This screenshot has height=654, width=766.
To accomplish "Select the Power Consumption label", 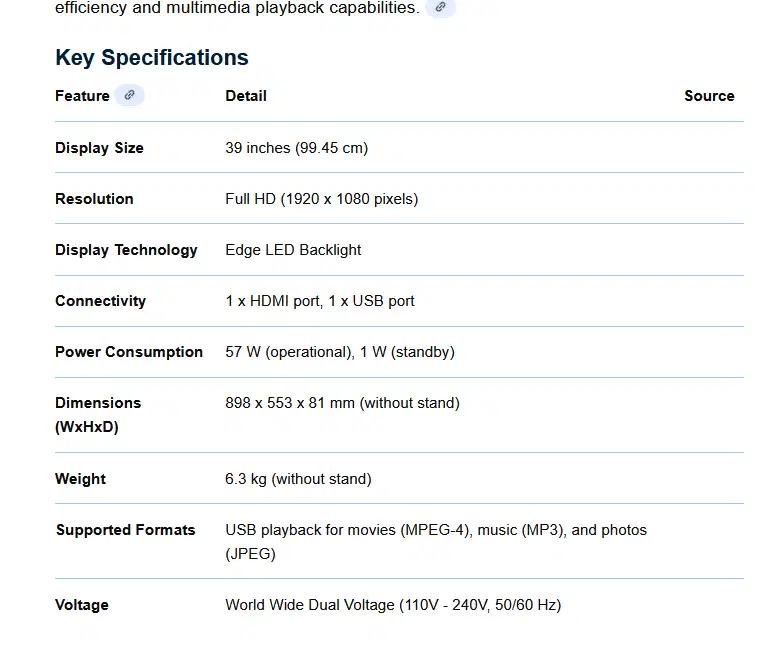I will coord(129,352).
